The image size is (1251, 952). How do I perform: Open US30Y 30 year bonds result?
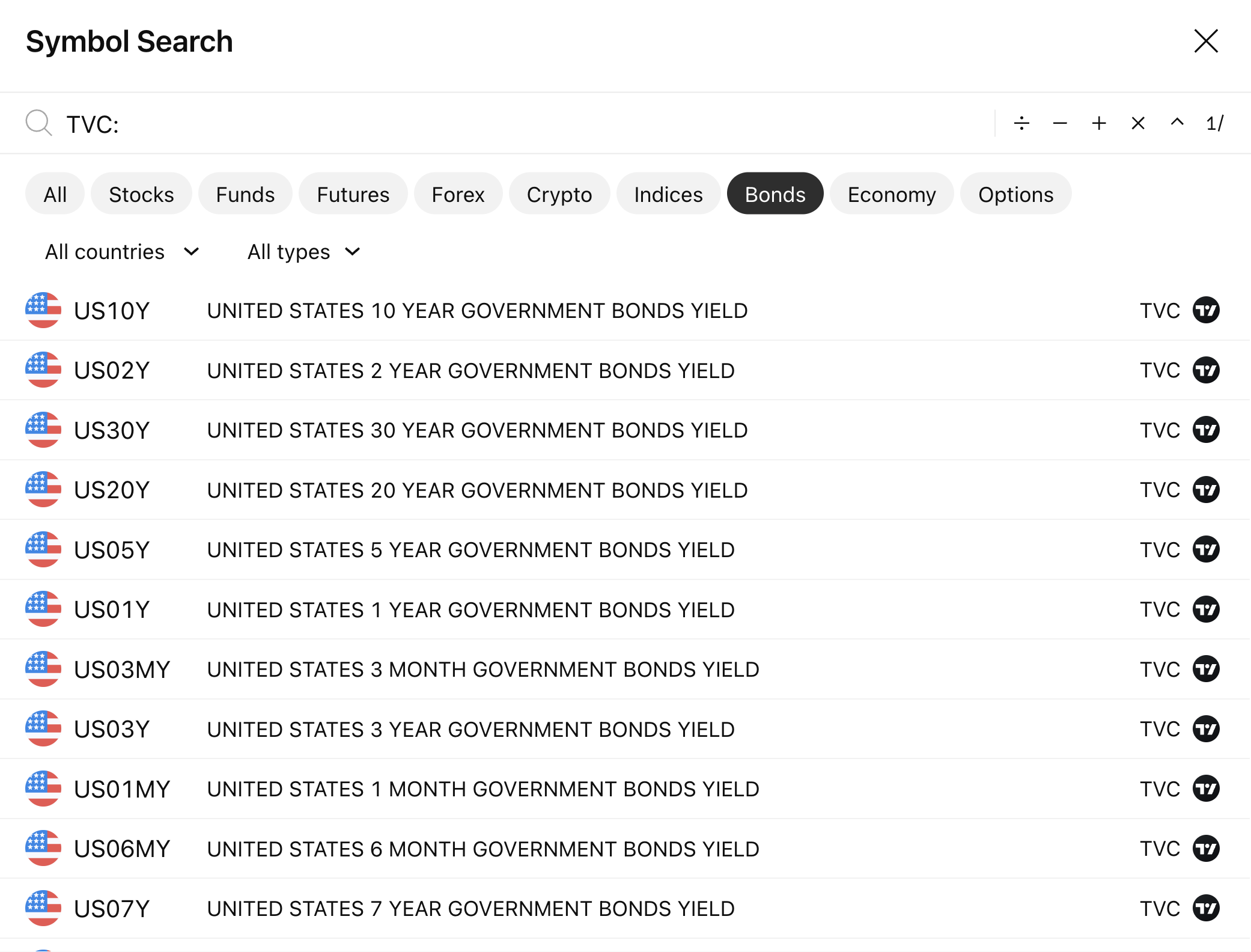[476, 430]
